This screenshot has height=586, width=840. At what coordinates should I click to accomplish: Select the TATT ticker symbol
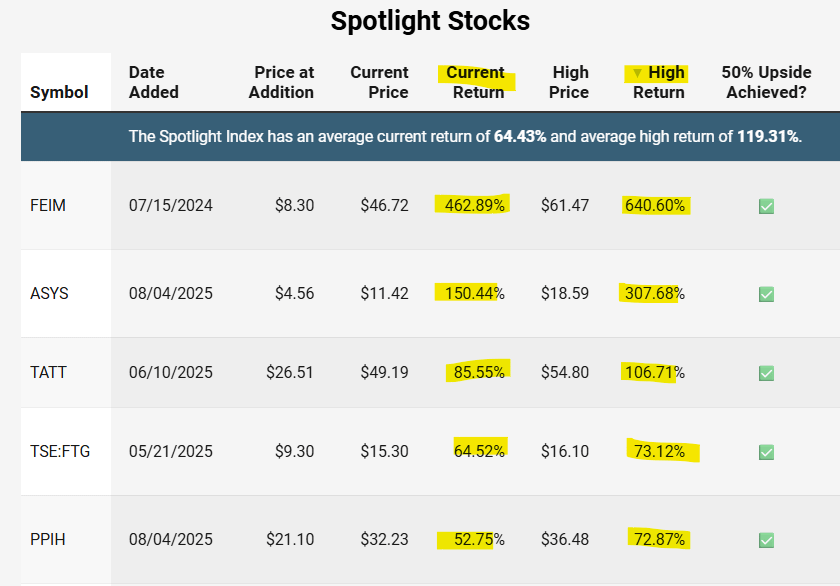tap(48, 372)
